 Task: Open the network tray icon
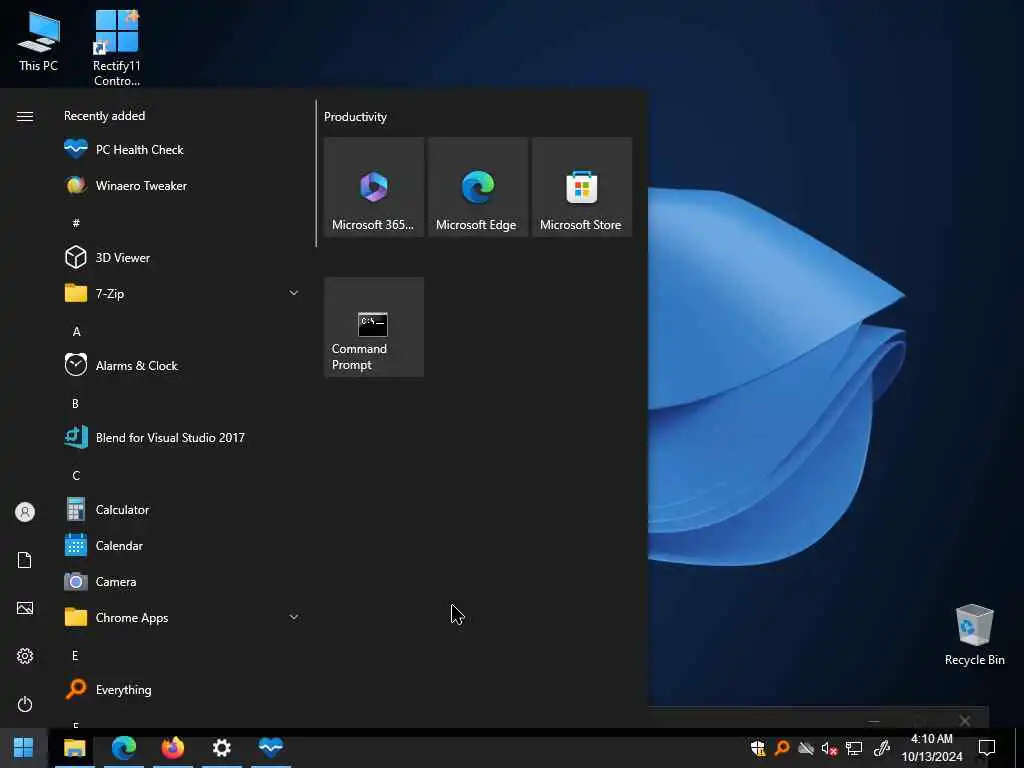[x=854, y=748]
